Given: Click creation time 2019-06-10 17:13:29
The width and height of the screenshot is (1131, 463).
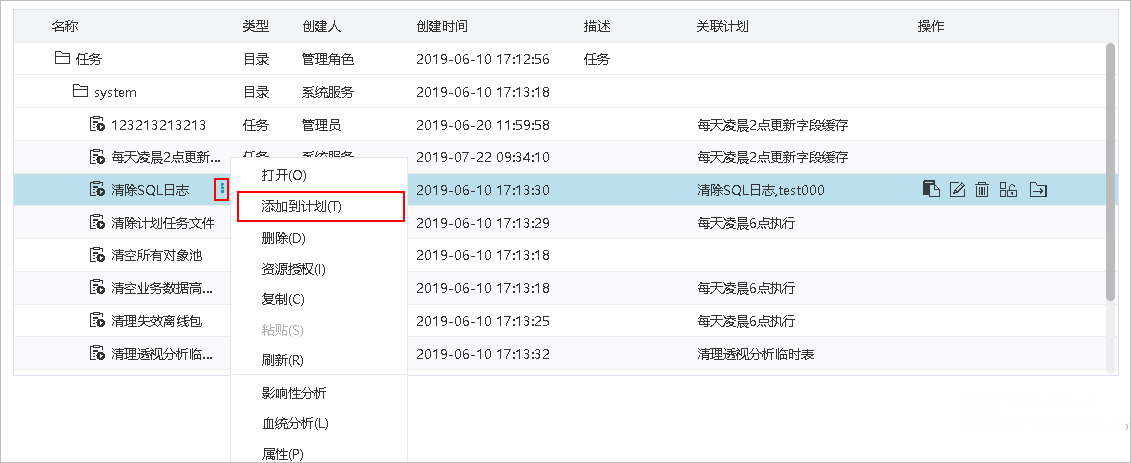Looking at the screenshot, I should pos(483,224).
